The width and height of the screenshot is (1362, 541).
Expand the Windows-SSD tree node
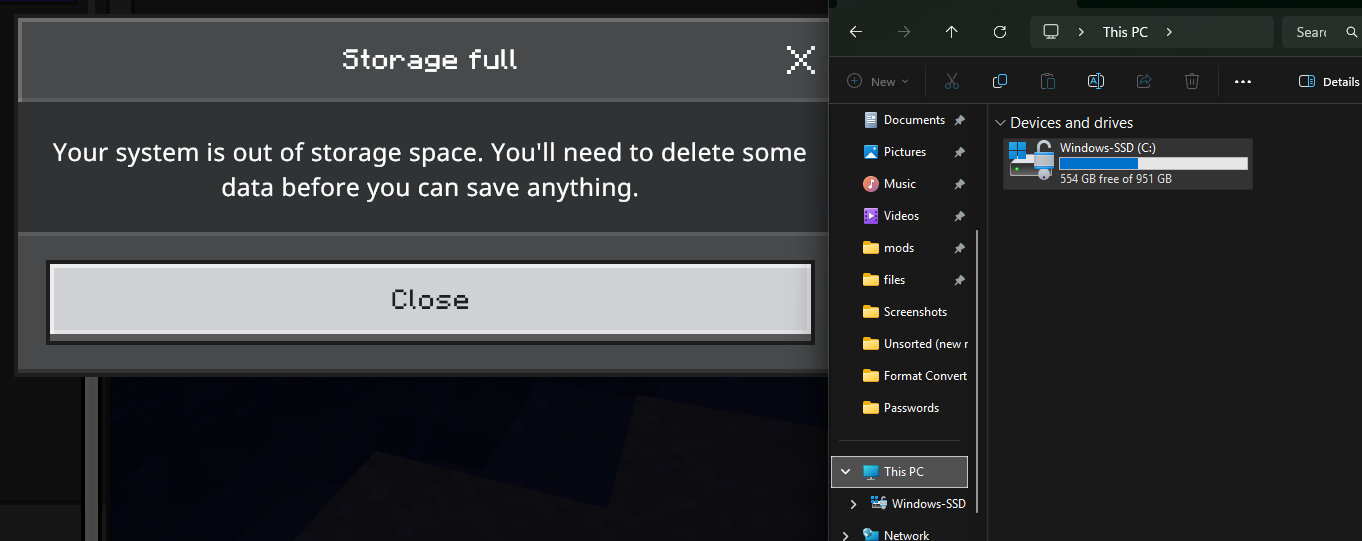(x=853, y=504)
